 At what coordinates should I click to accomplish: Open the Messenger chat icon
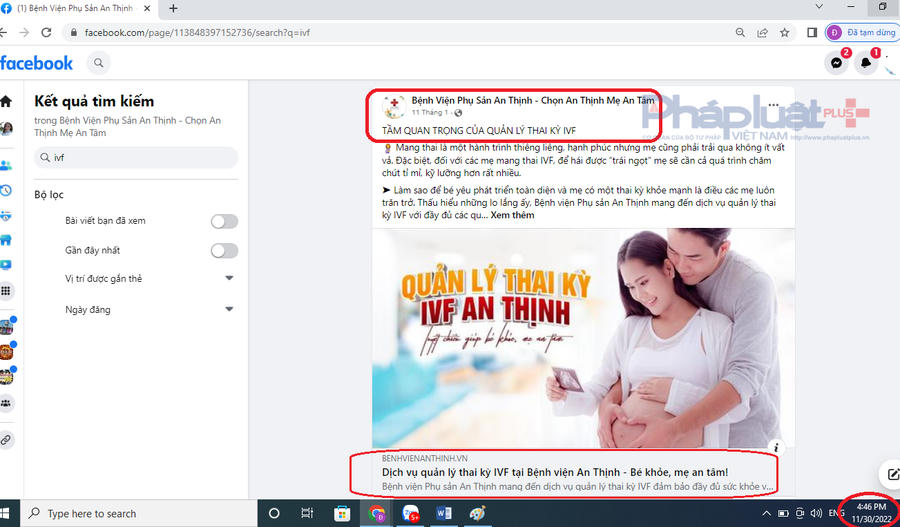click(836, 63)
